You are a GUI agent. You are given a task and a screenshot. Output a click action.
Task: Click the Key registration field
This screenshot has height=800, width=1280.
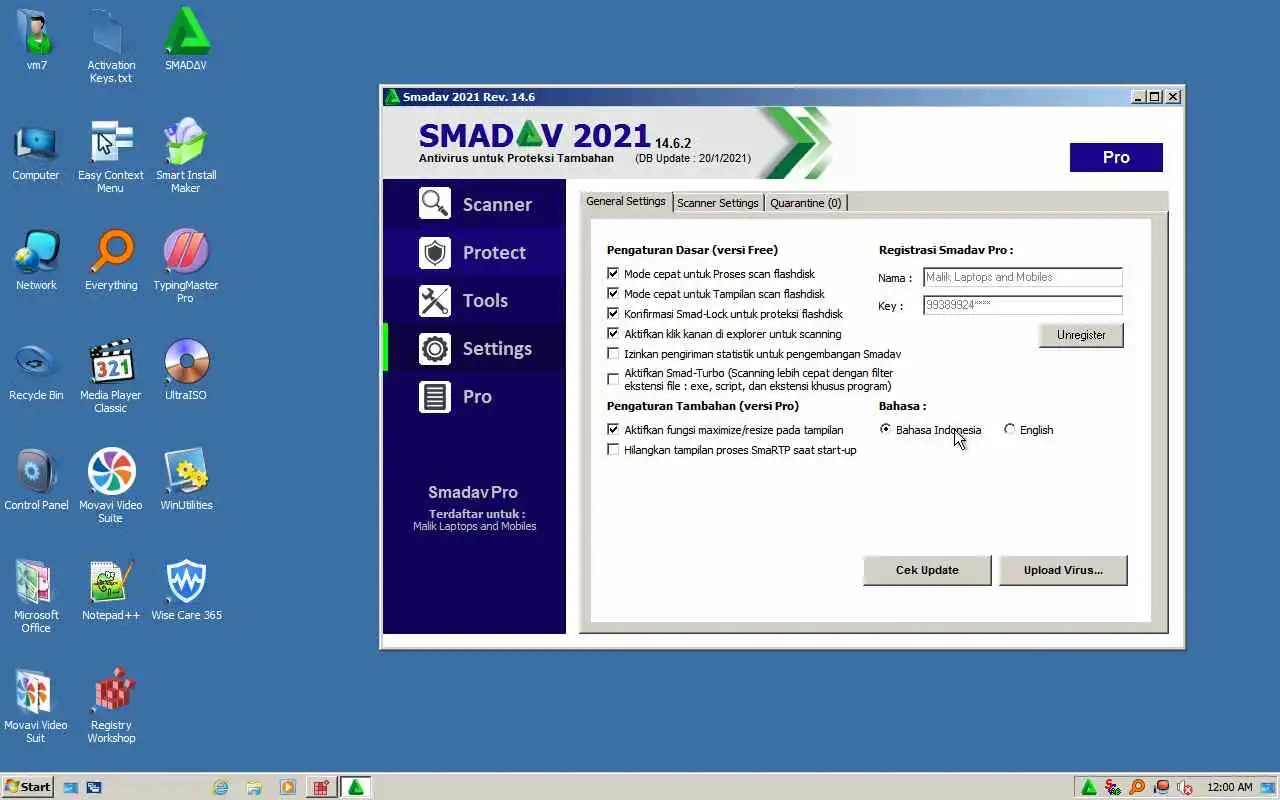coord(1022,305)
